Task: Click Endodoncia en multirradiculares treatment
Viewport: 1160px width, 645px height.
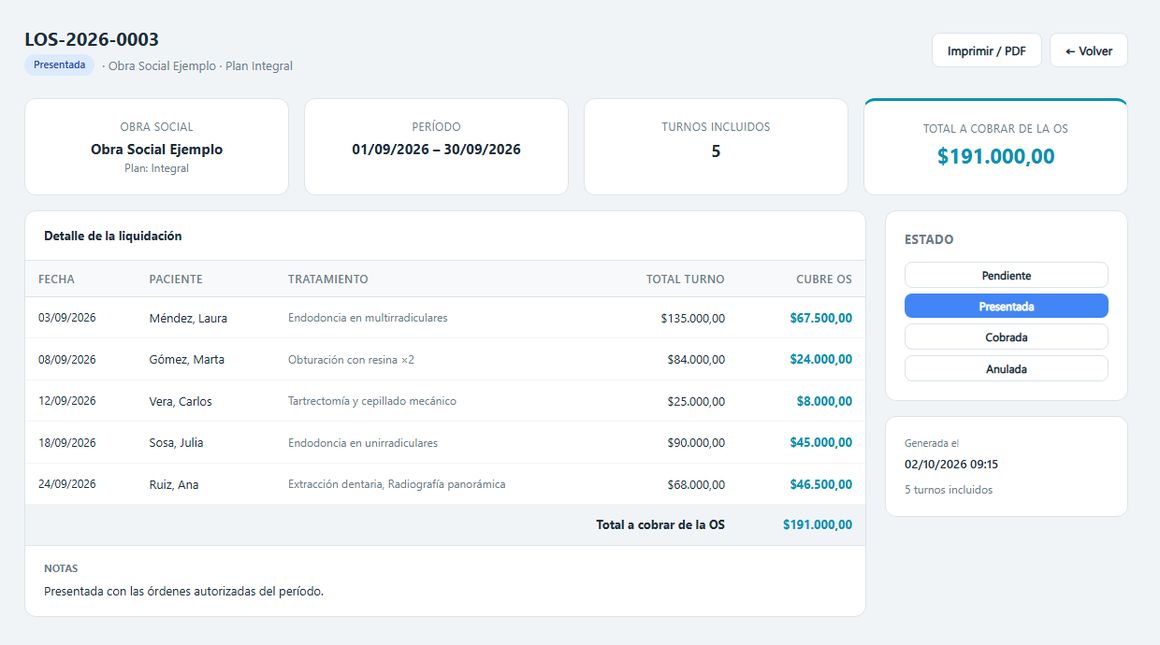Action: coord(368,317)
